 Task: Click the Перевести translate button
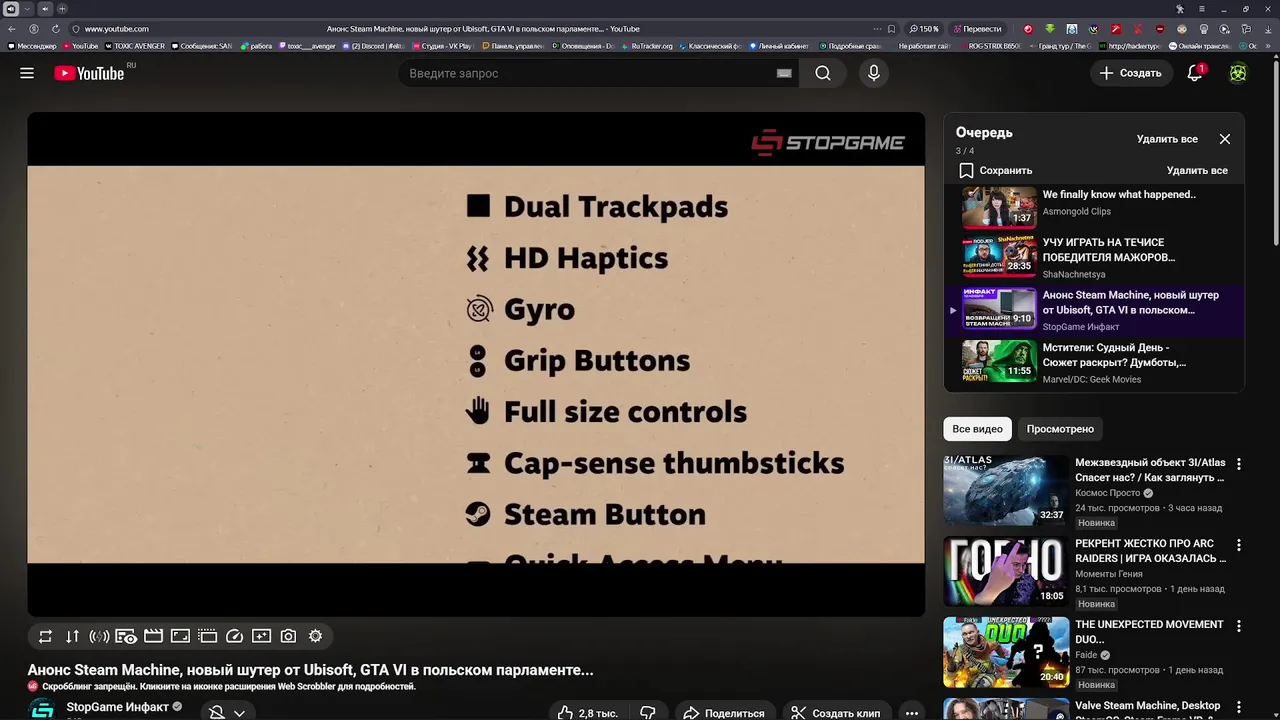(x=978, y=29)
